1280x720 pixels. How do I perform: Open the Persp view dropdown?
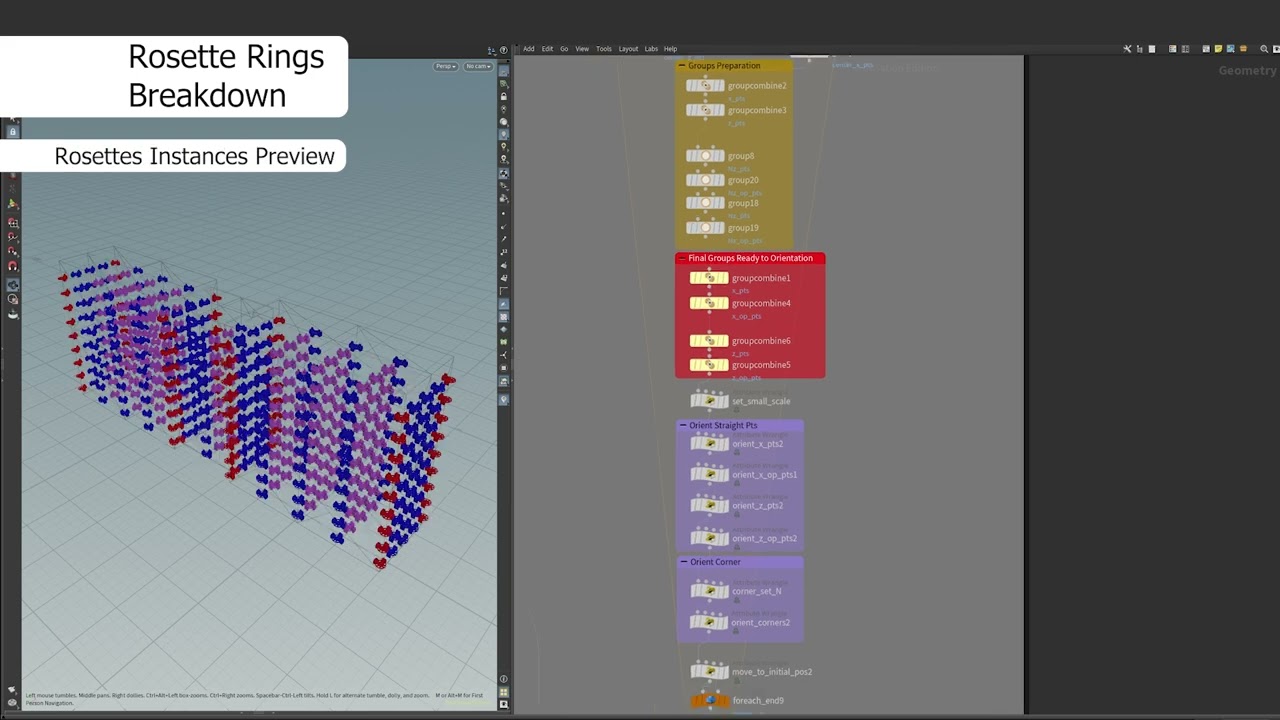pos(444,66)
